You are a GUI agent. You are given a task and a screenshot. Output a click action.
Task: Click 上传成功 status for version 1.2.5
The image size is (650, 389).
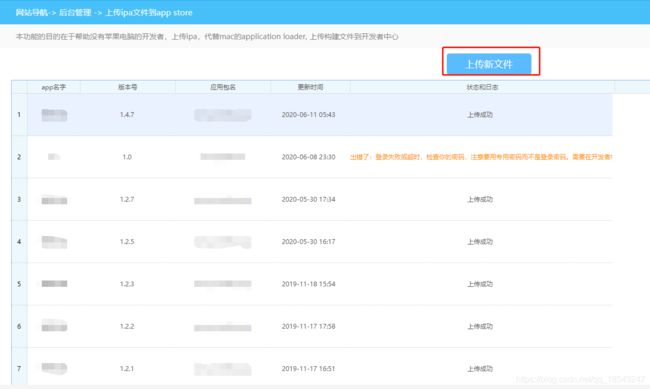(480, 241)
